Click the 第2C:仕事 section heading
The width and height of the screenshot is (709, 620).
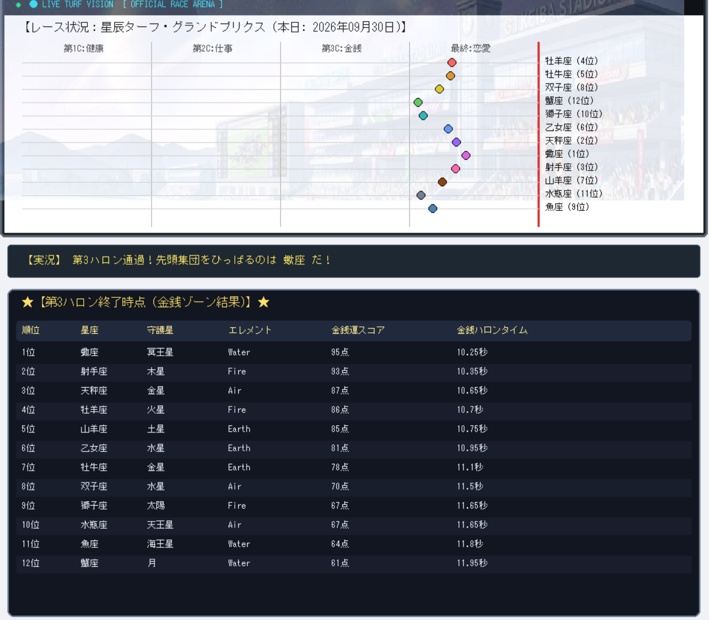tap(213, 48)
